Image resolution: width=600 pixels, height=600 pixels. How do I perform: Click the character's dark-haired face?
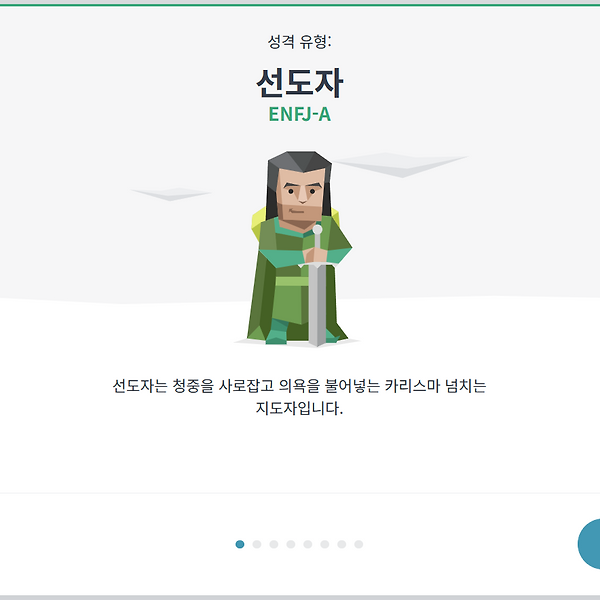pos(300,191)
